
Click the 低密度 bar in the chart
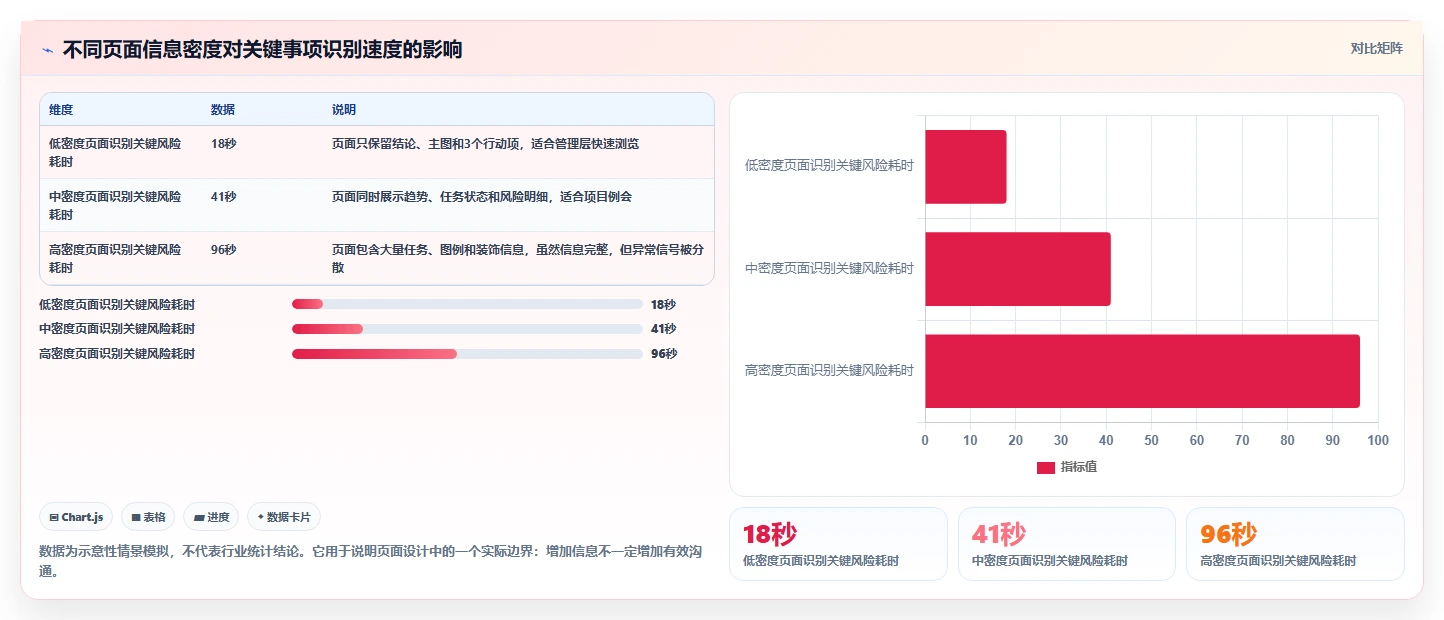coord(966,167)
